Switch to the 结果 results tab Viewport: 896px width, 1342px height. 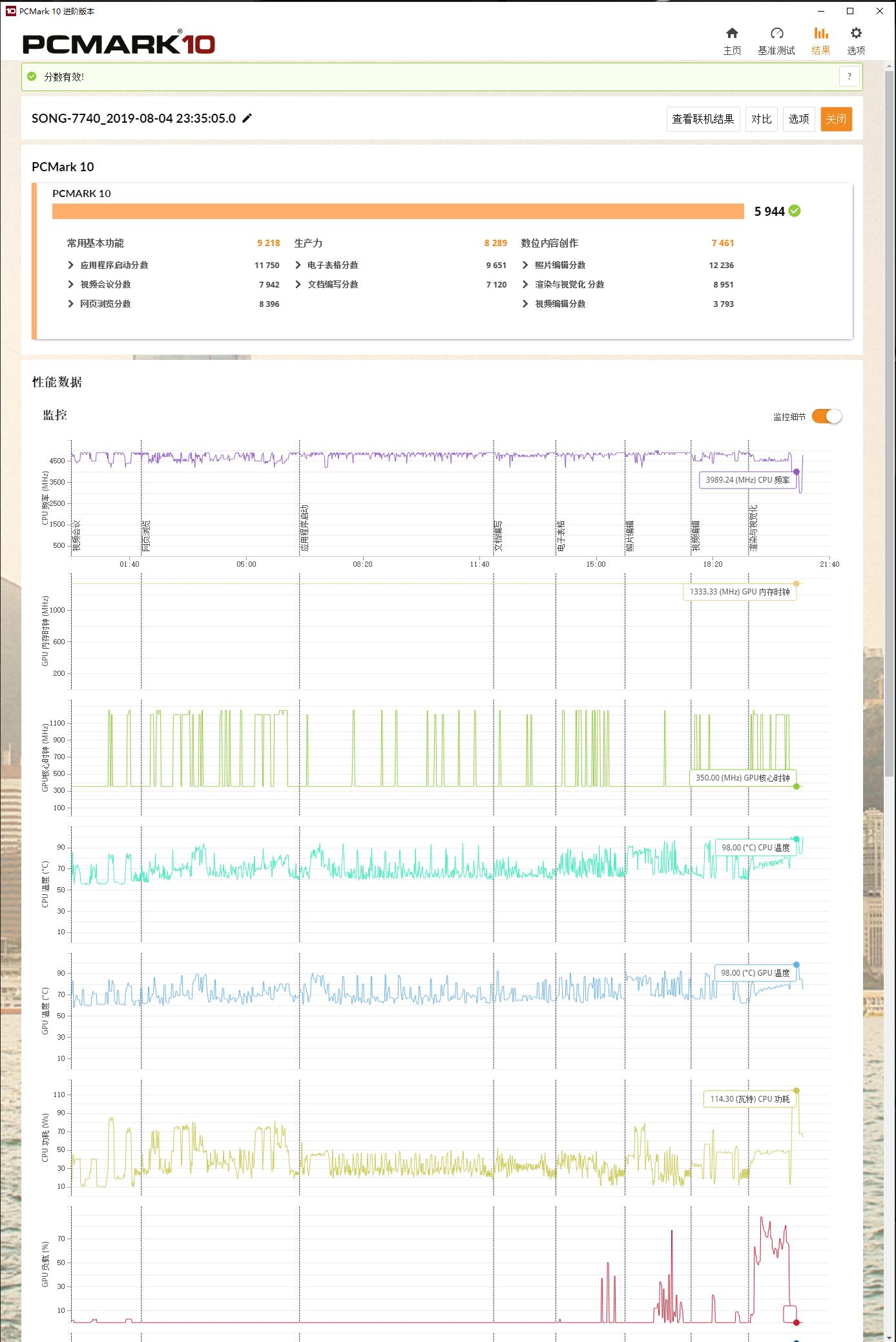tap(820, 41)
